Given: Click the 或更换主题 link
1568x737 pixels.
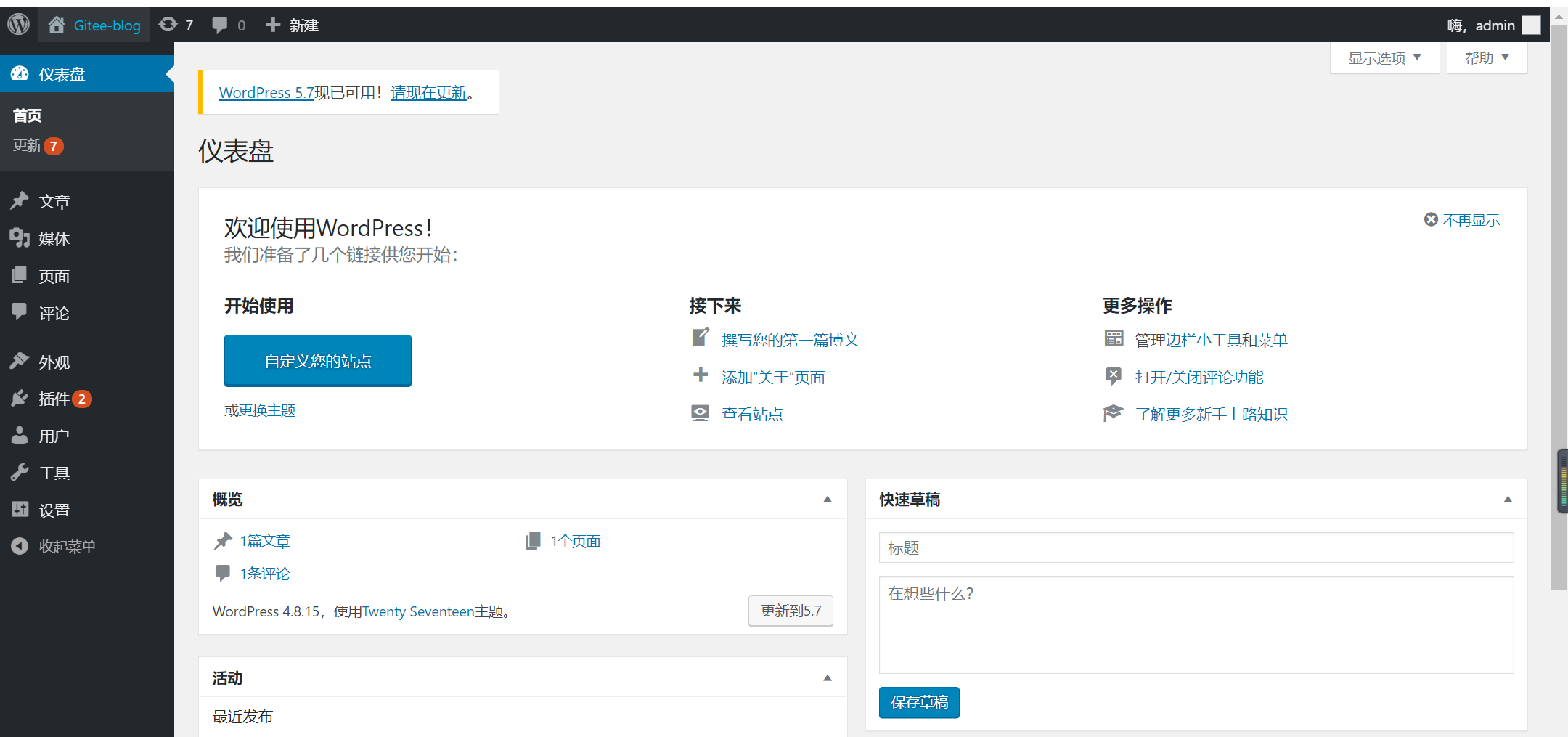Looking at the screenshot, I should click(260, 410).
